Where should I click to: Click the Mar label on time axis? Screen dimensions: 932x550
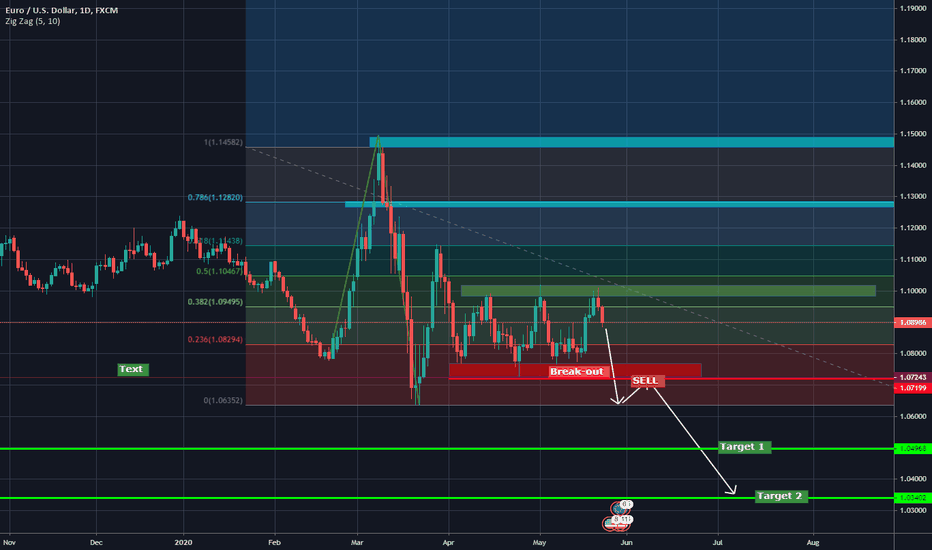point(357,542)
